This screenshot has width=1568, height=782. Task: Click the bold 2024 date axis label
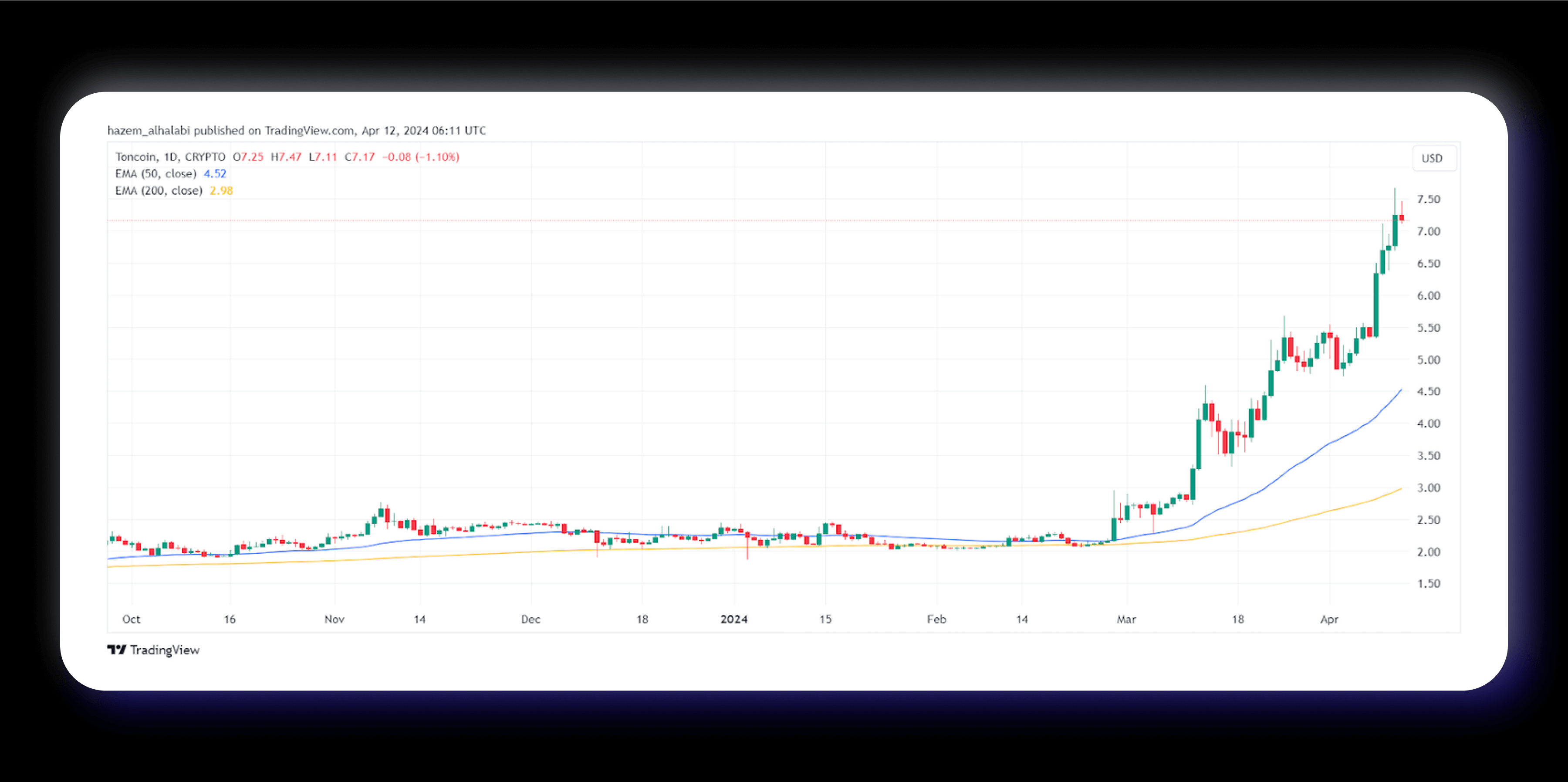[x=734, y=620]
